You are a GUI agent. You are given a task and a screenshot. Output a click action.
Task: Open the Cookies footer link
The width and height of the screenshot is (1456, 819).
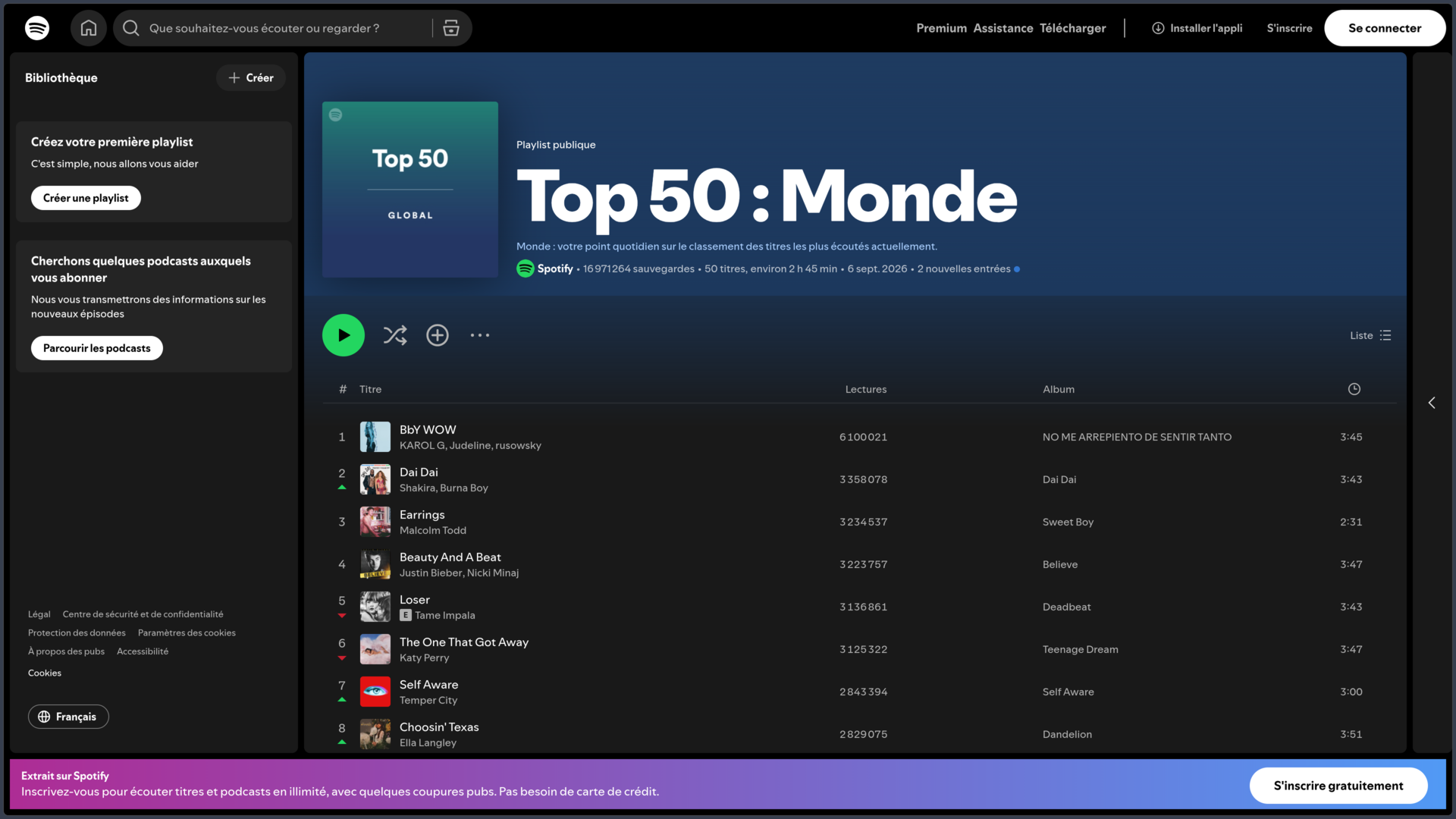click(x=45, y=673)
